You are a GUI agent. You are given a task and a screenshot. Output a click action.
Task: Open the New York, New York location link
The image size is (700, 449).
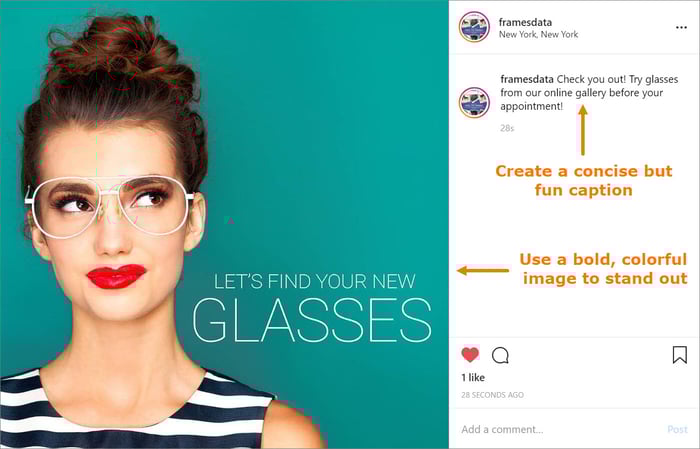[538, 34]
